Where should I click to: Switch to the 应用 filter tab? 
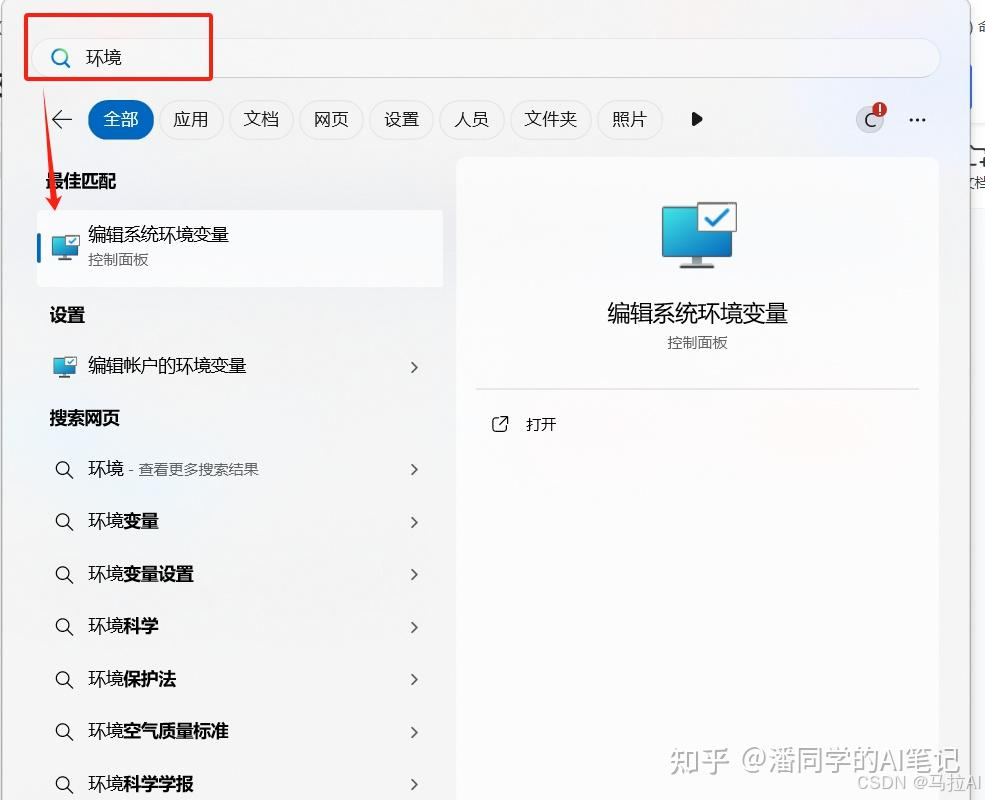pyautogui.click(x=191, y=119)
